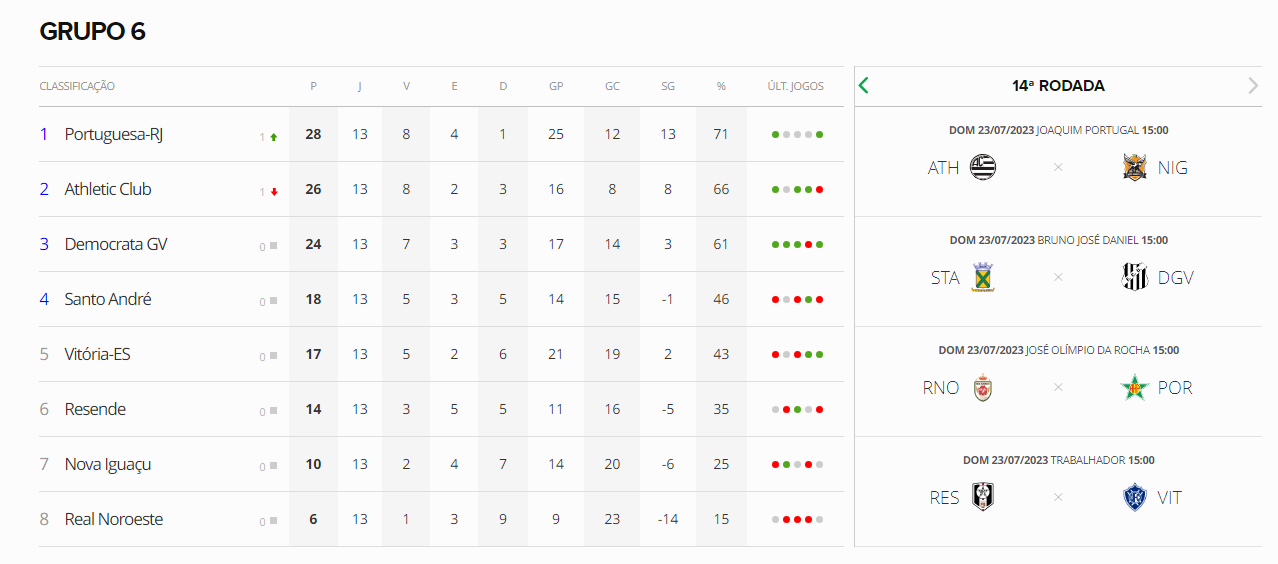Go to next round with gray arrow

1253,86
